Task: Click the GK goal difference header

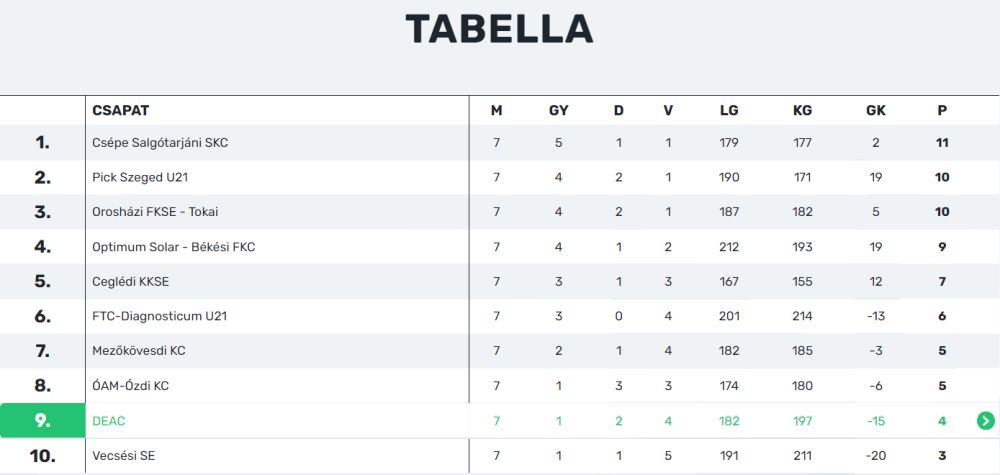Action: click(x=876, y=111)
